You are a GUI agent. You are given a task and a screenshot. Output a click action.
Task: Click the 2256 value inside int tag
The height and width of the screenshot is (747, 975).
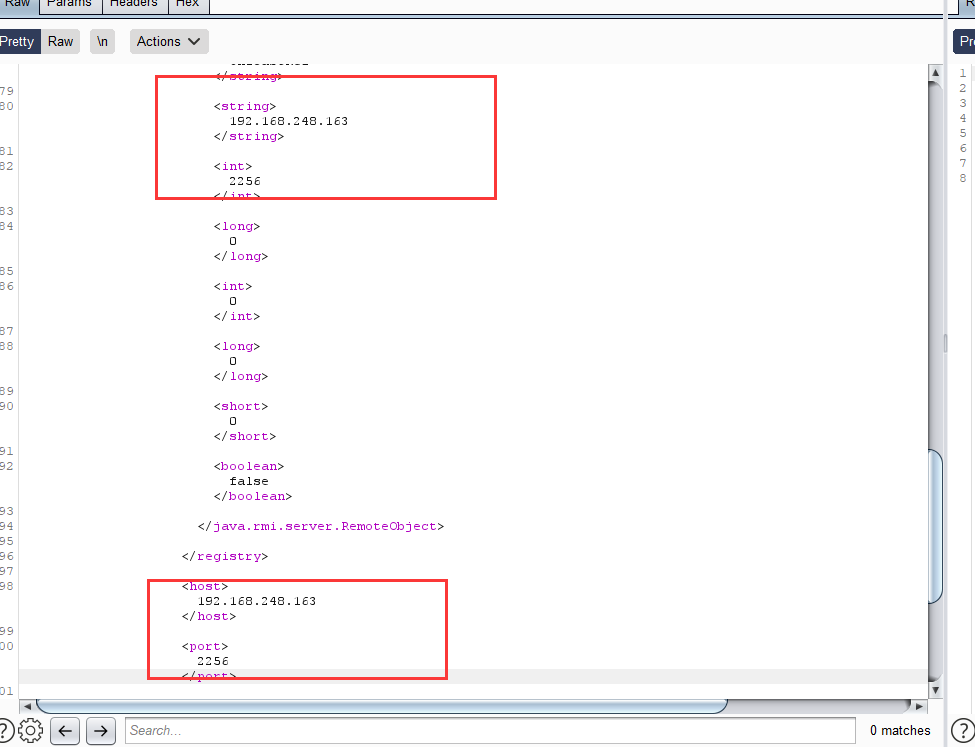tap(245, 181)
